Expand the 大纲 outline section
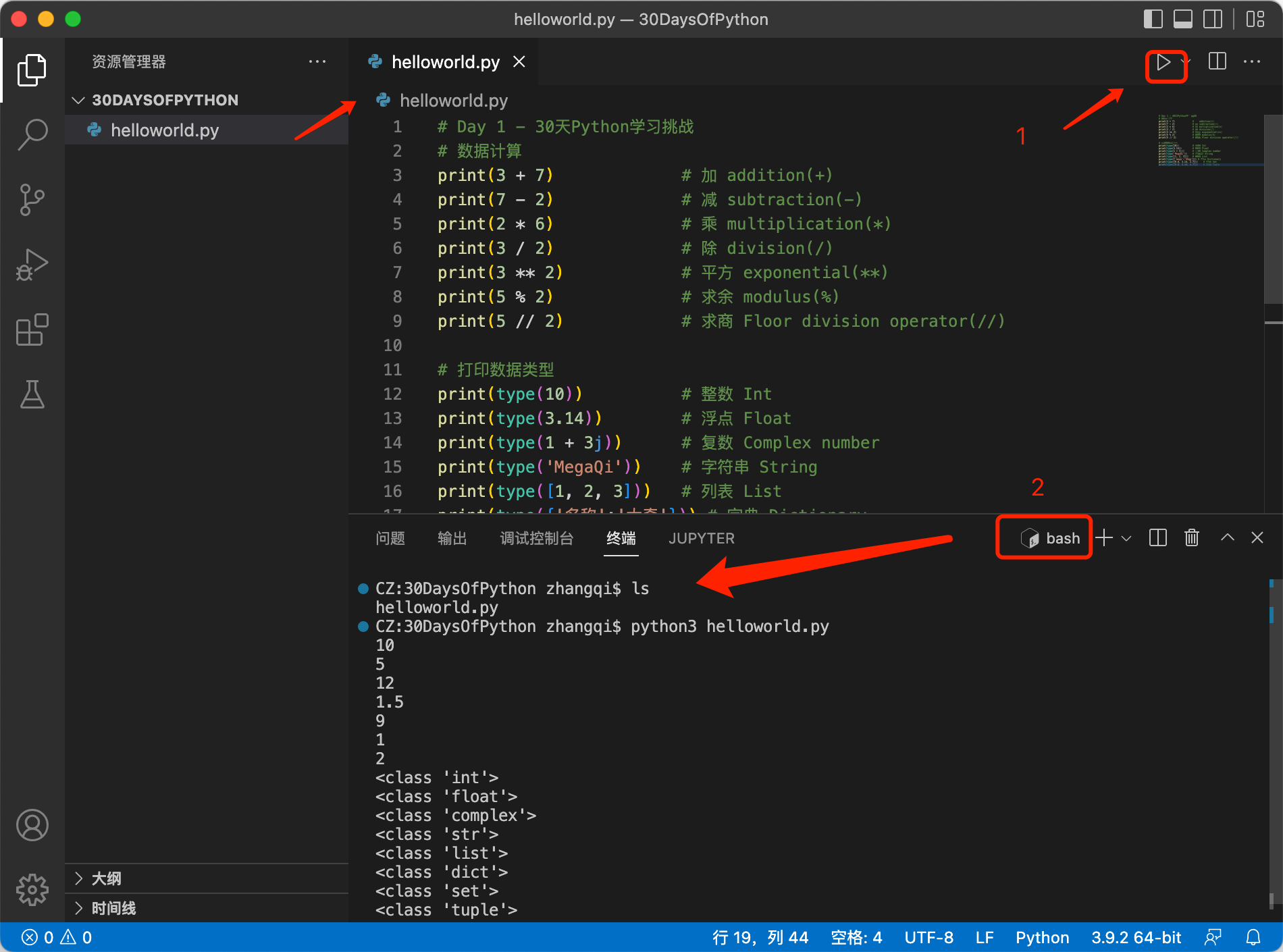 tap(207, 878)
